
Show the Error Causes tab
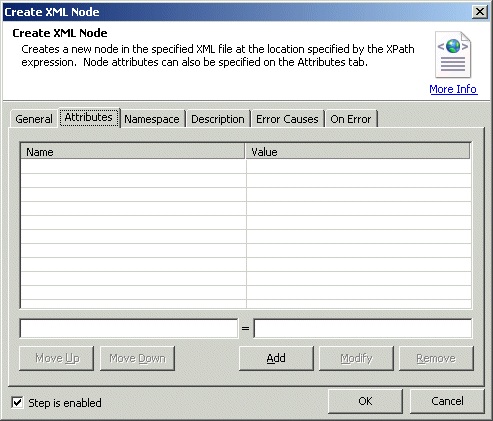(x=287, y=119)
